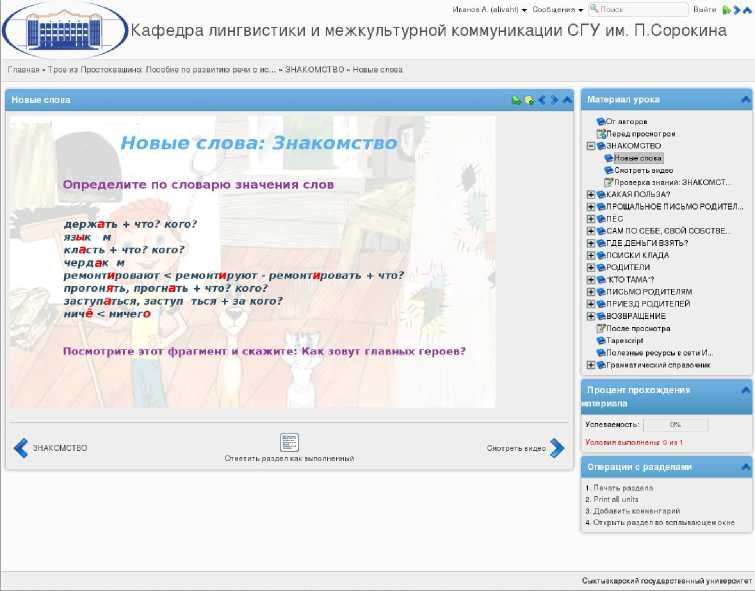Click the first green icon in Новые слова header
The width and height of the screenshot is (755, 591).
pyautogui.click(x=516, y=100)
